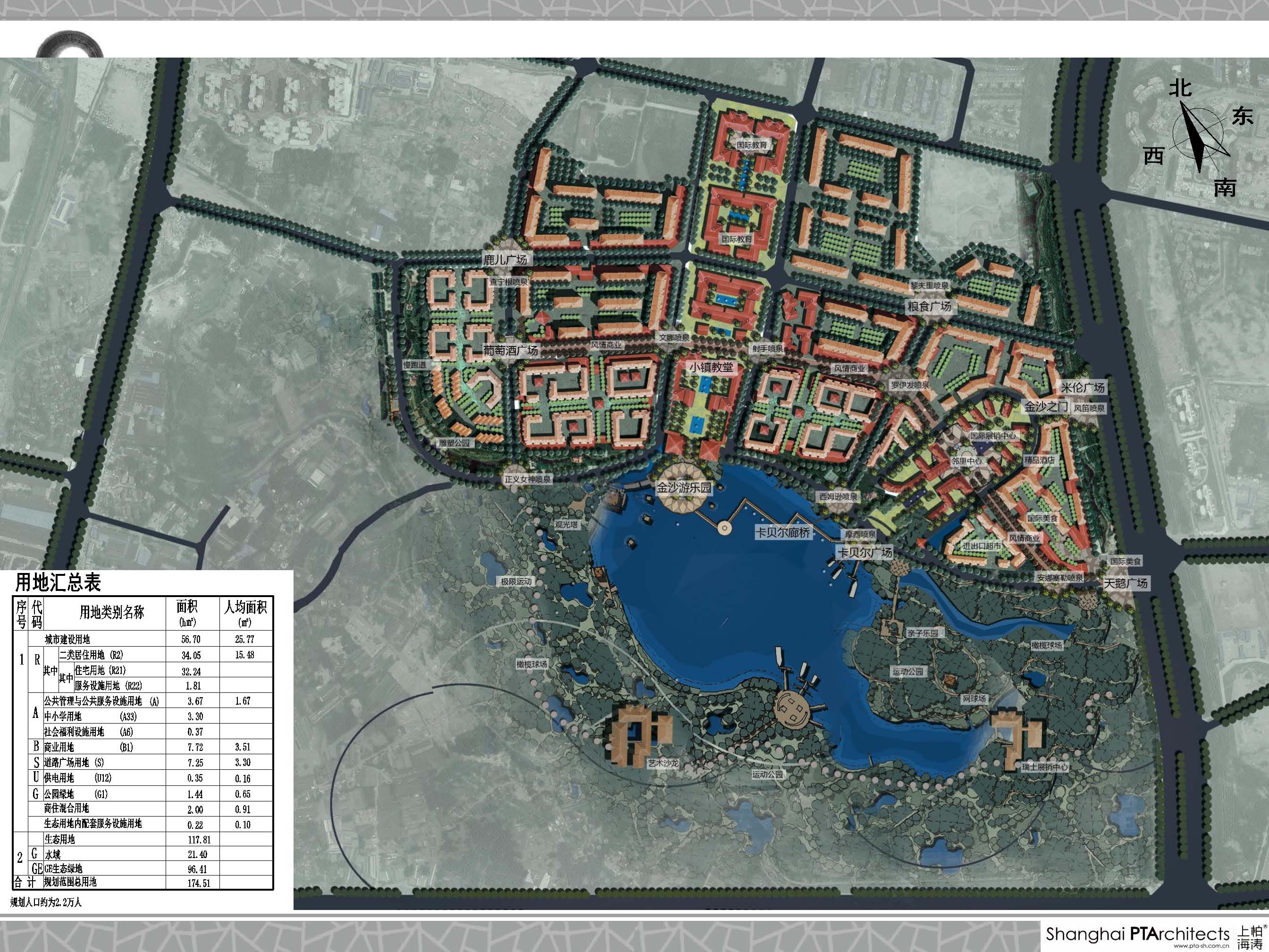
Task: Select the 卡贝尔广场 label
Action: tap(865, 553)
